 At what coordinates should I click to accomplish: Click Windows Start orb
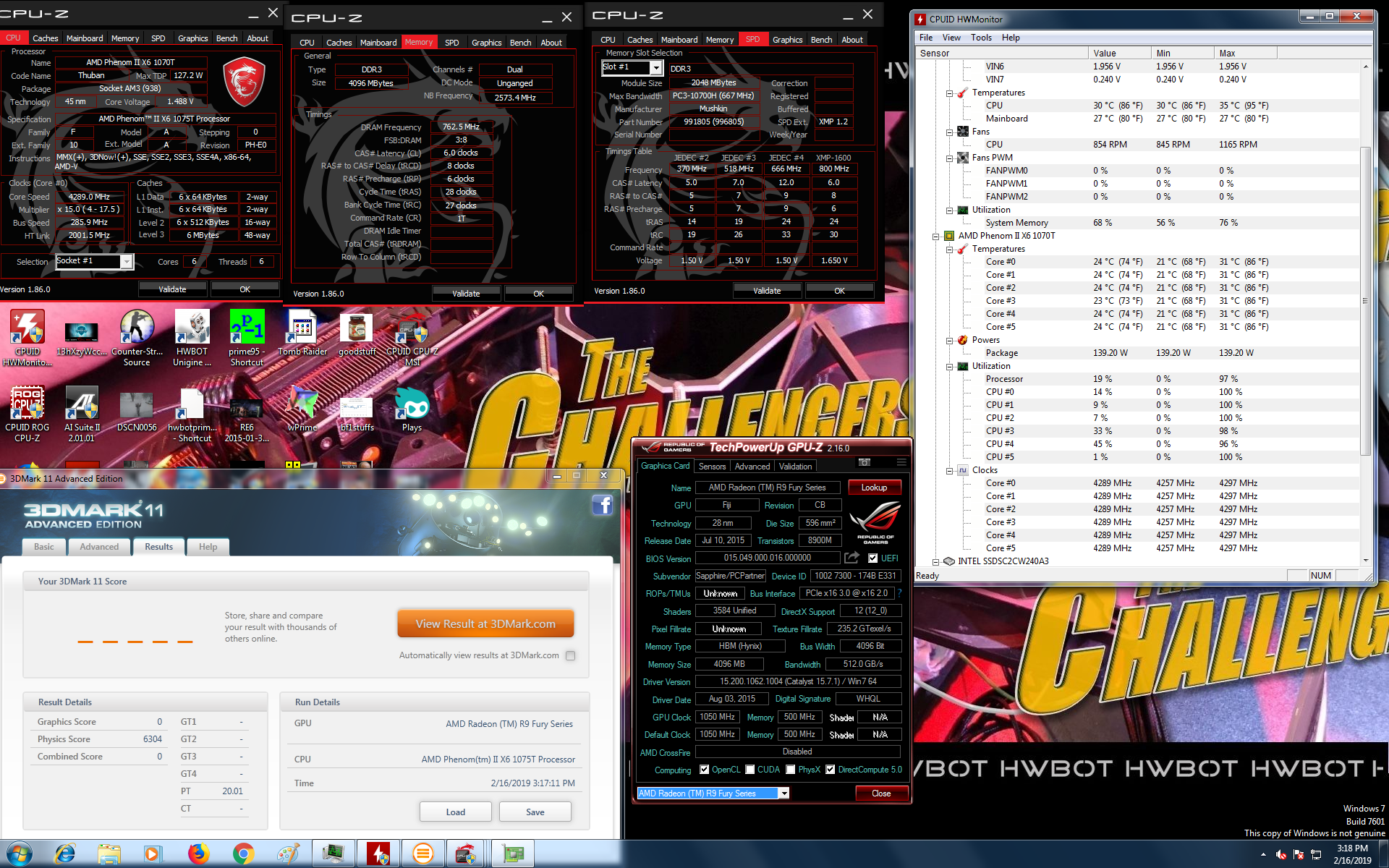(20, 854)
